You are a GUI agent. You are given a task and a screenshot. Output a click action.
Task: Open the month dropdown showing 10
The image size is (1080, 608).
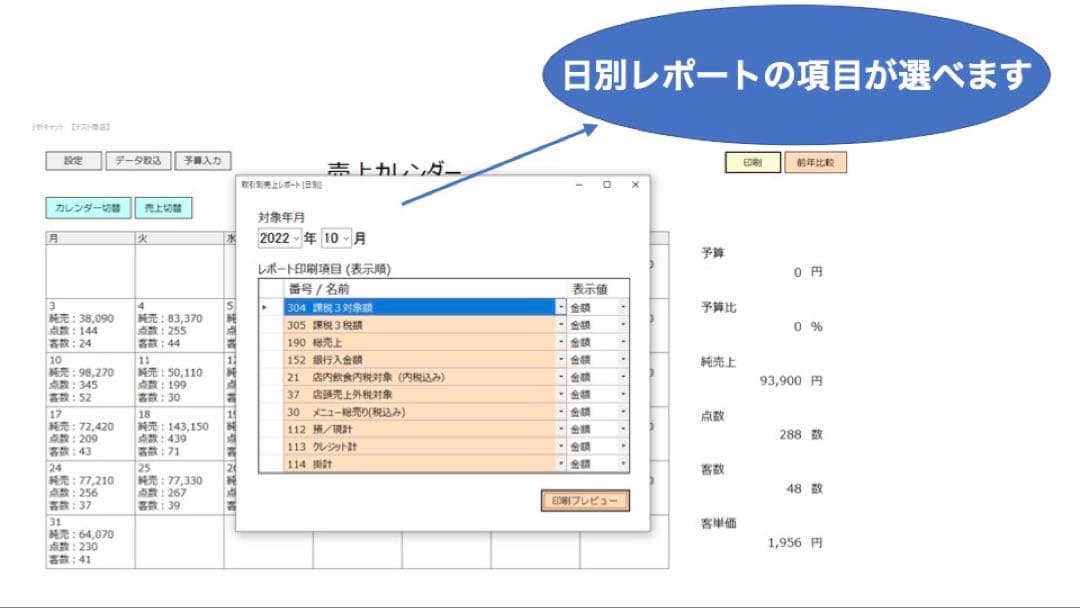tap(344, 238)
